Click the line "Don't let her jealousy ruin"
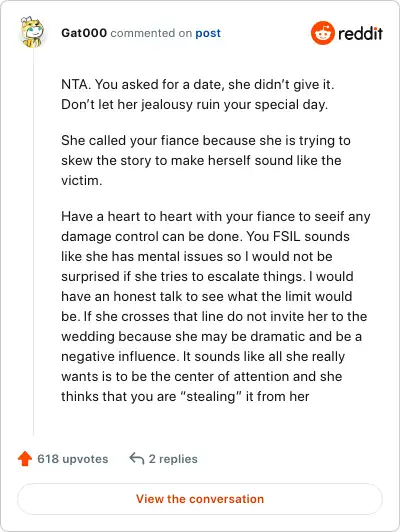This screenshot has height=532, width=400. (x=194, y=104)
